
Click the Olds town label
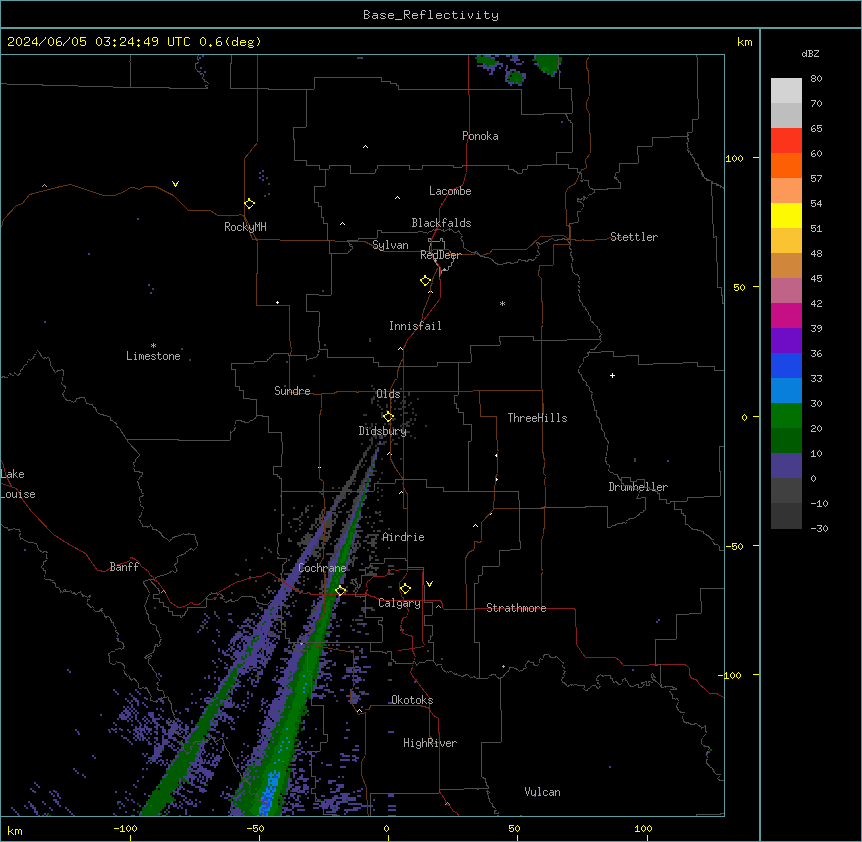pyautogui.click(x=388, y=394)
